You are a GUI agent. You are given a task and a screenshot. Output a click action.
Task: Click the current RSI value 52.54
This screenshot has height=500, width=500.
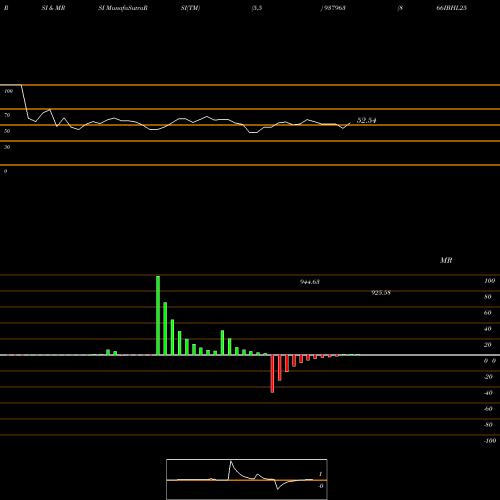point(367,120)
